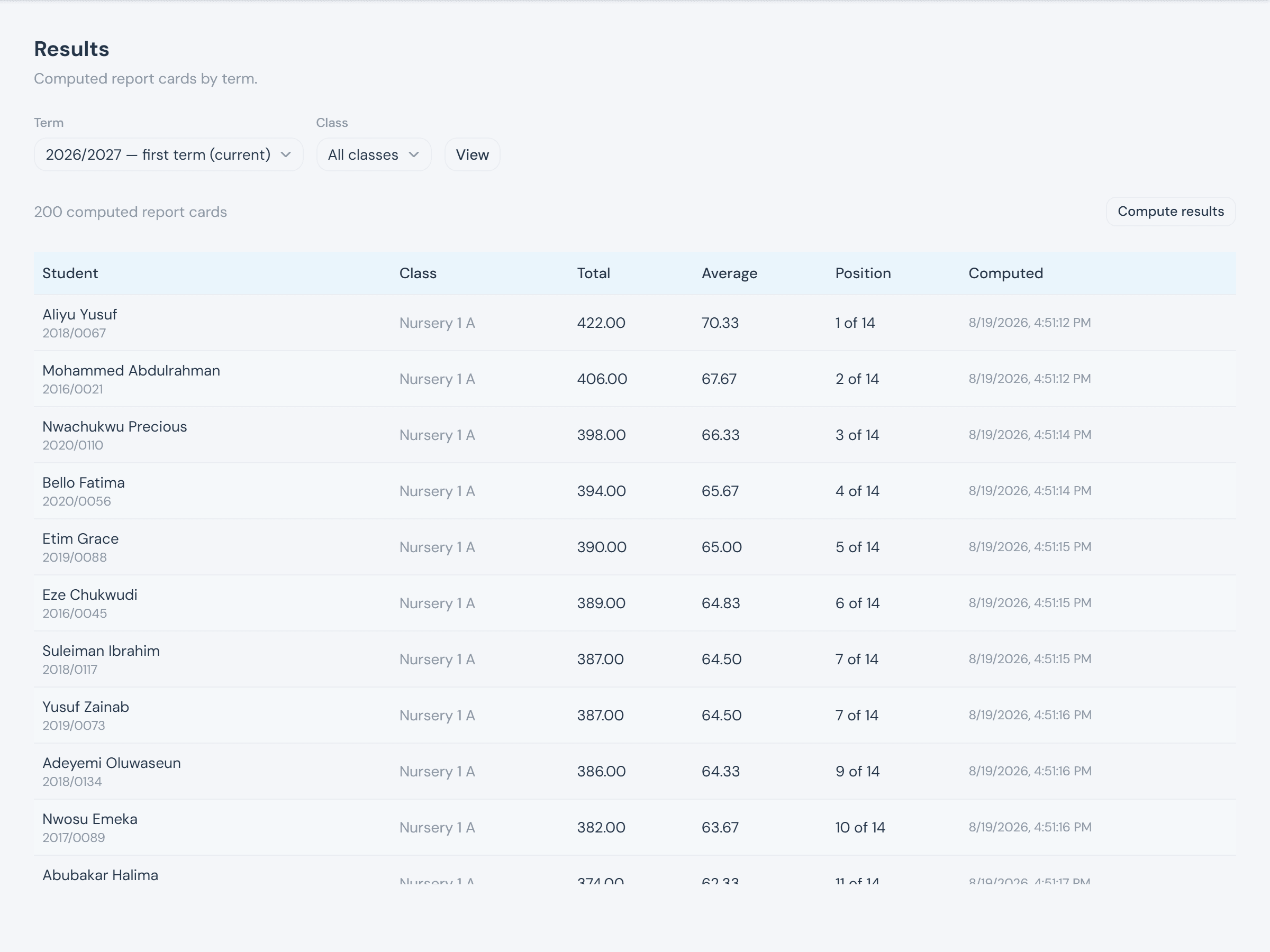Select the Class column header
Image resolution: width=1270 pixels, height=952 pixels.
(418, 273)
